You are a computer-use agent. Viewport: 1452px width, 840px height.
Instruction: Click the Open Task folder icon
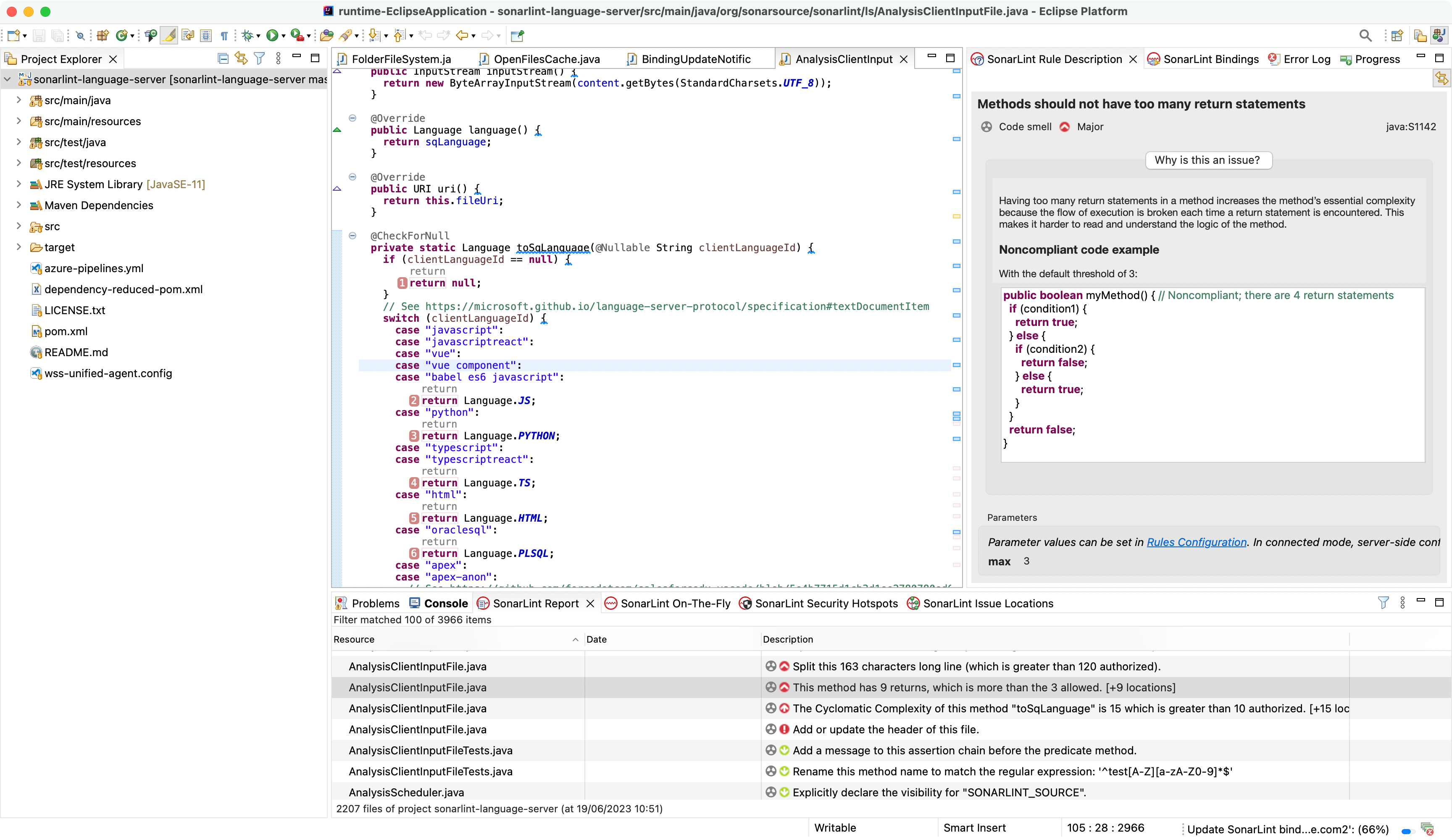tap(326, 36)
